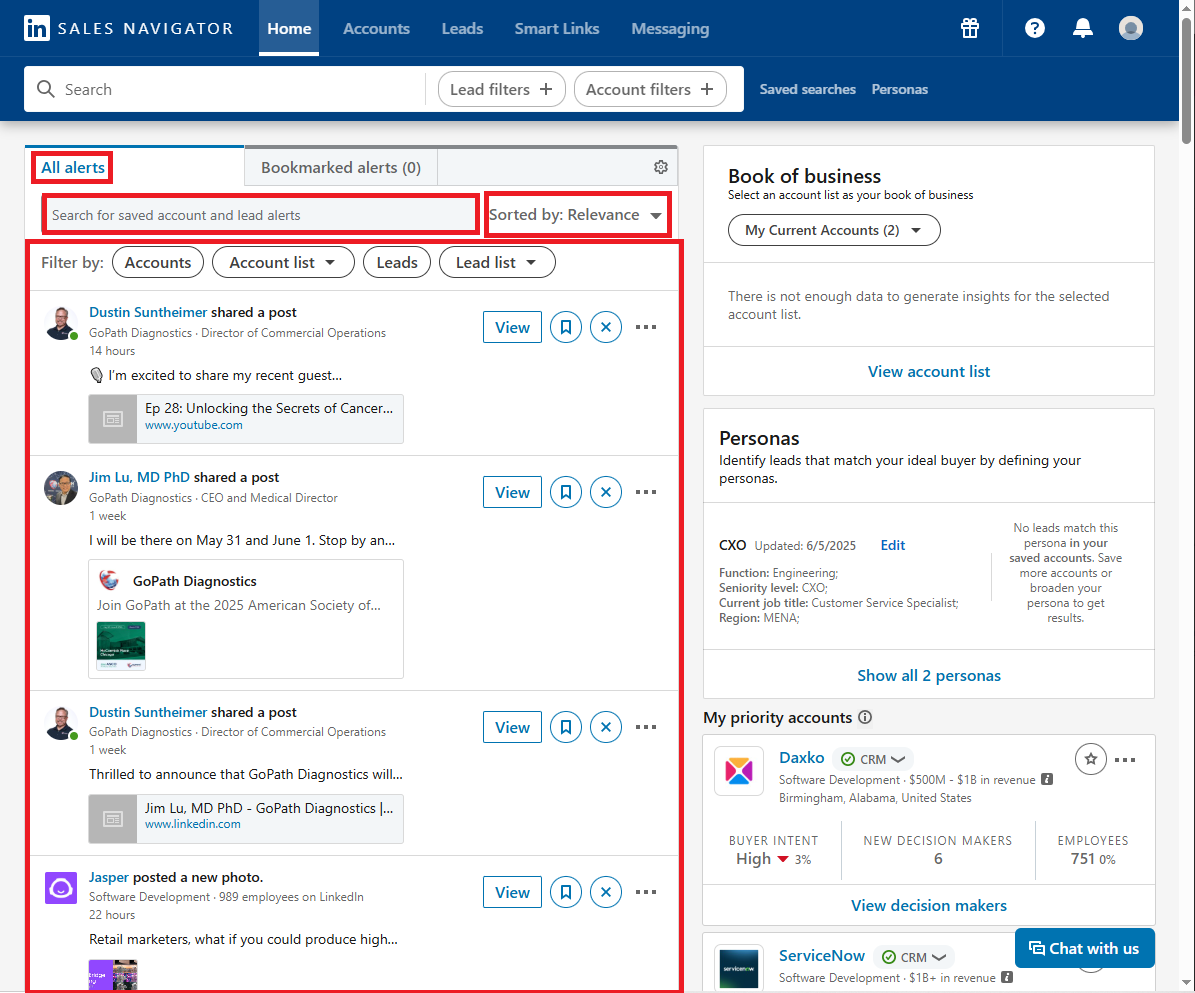Star the Daxko priority account
The image size is (1195, 993).
click(x=1091, y=759)
